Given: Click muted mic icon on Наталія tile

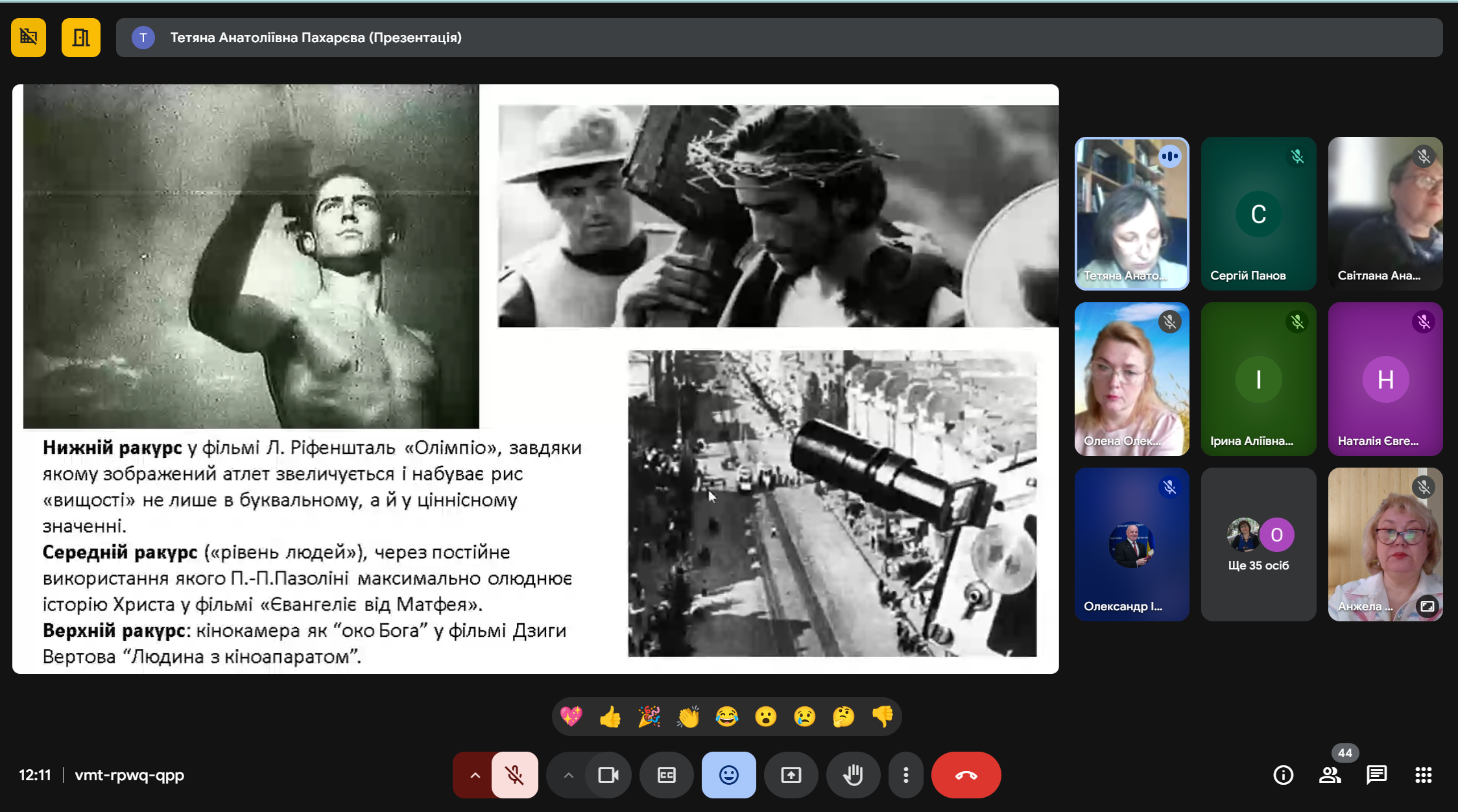Looking at the screenshot, I should click(1424, 322).
